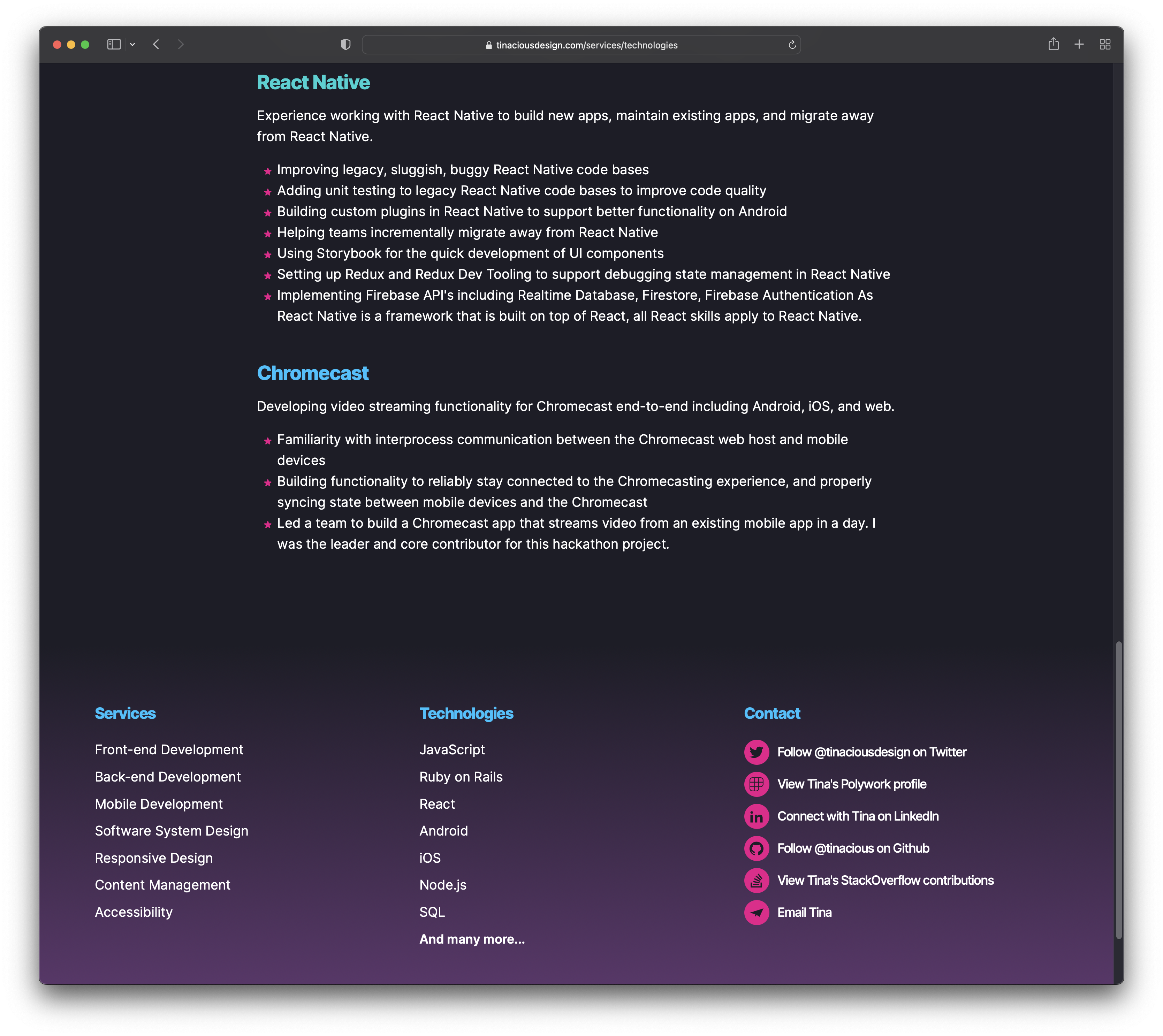Click the page vertical scrollbar thumb
Screen dimensions: 1163x1036
[x=1118, y=790]
